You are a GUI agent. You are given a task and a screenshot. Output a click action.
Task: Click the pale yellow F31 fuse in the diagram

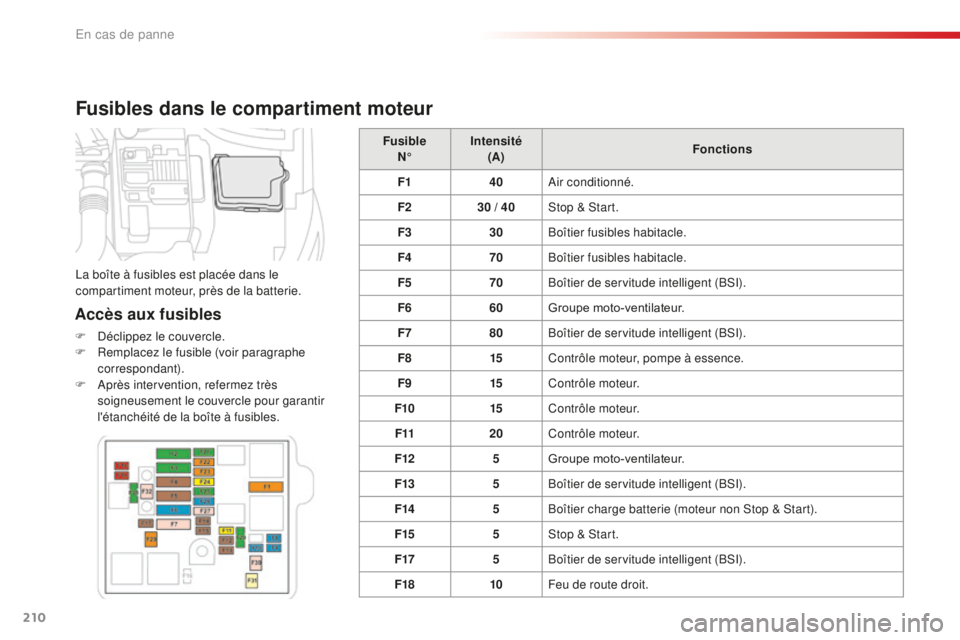click(252, 581)
